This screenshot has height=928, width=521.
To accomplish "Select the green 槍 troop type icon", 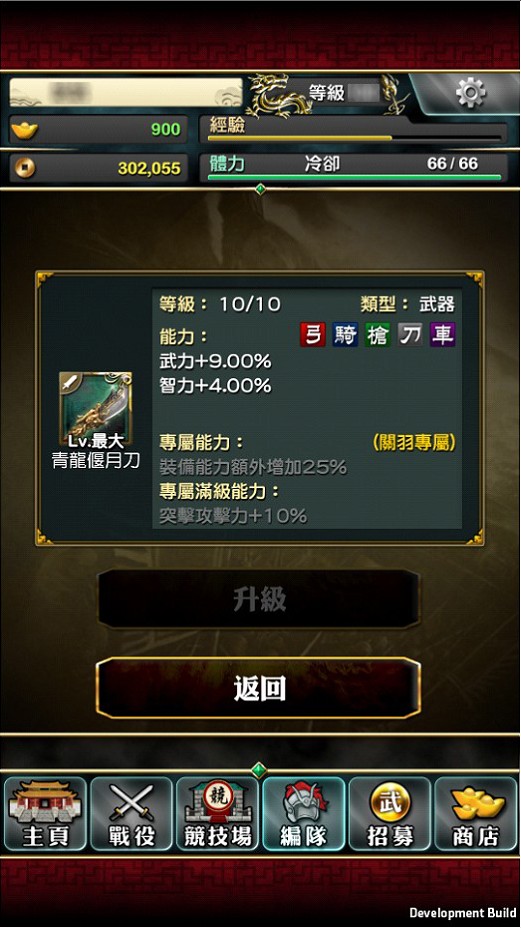I will pyautogui.click(x=378, y=335).
